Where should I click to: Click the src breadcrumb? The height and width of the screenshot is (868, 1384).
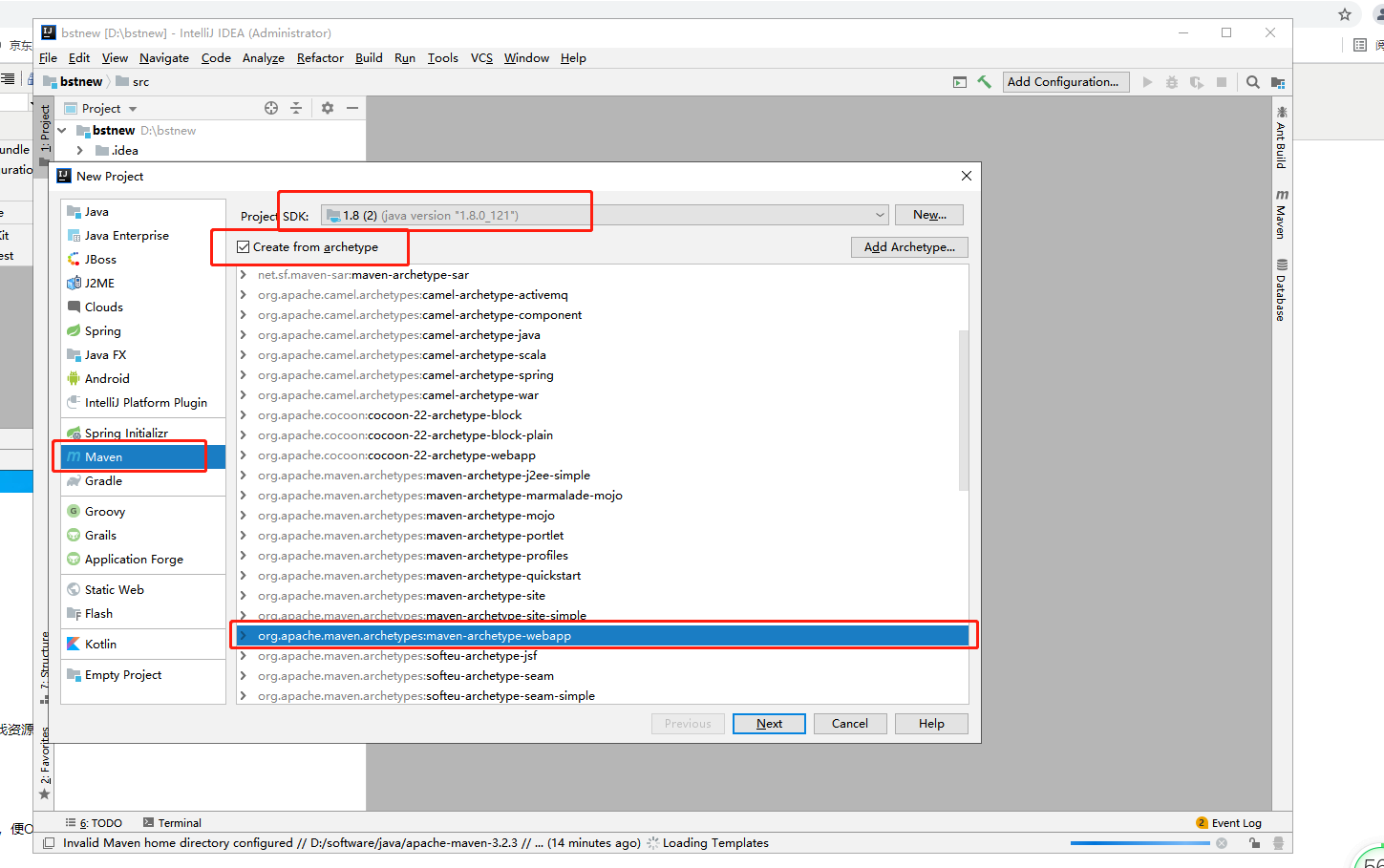pyautogui.click(x=133, y=82)
